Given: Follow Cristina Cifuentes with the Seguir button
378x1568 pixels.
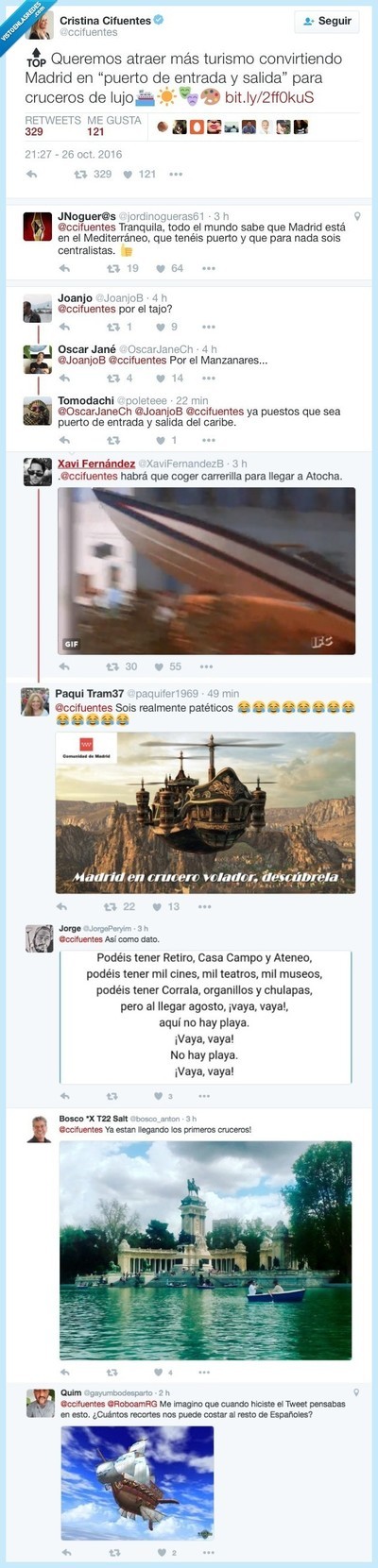Looking at the screenshot, I should [x=326, y=21].
